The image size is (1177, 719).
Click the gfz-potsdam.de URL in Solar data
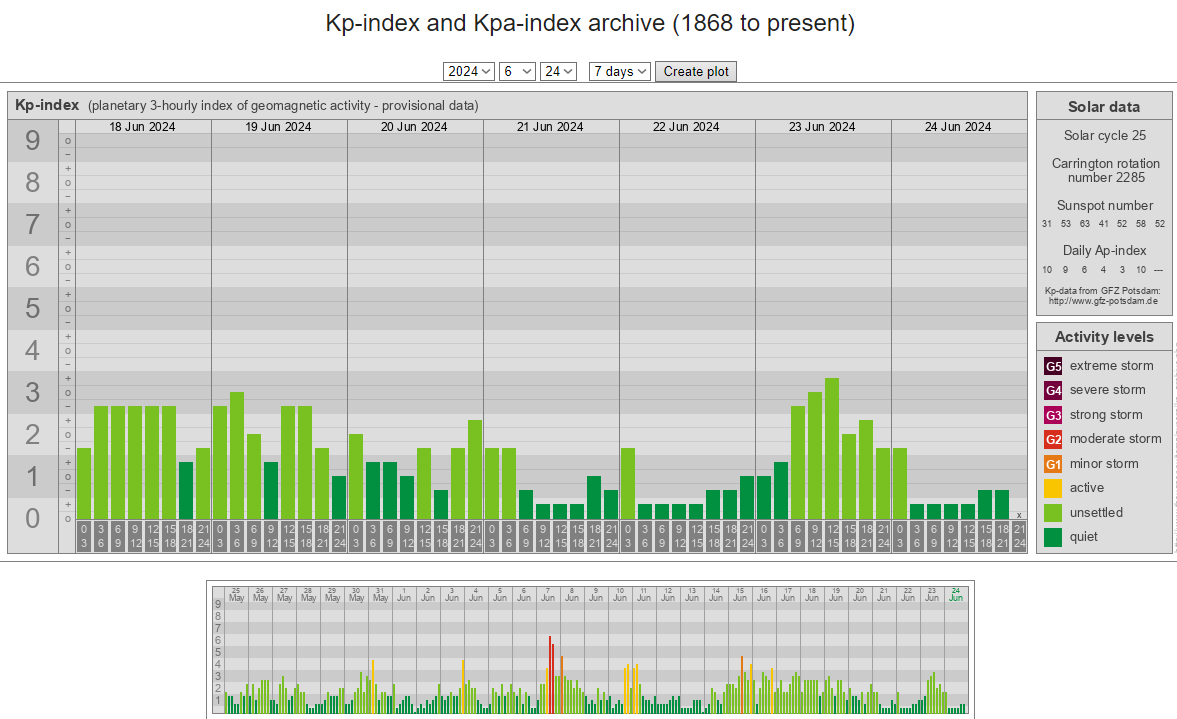pyautogui.click(x=1103, y=300)
